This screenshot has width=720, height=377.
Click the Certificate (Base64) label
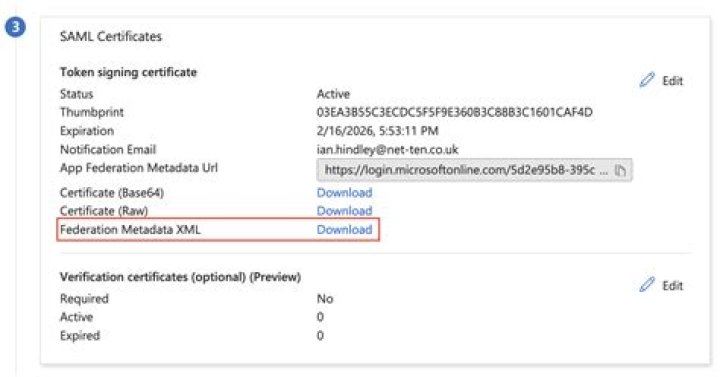pyautogui.click(x=112, y=192)
